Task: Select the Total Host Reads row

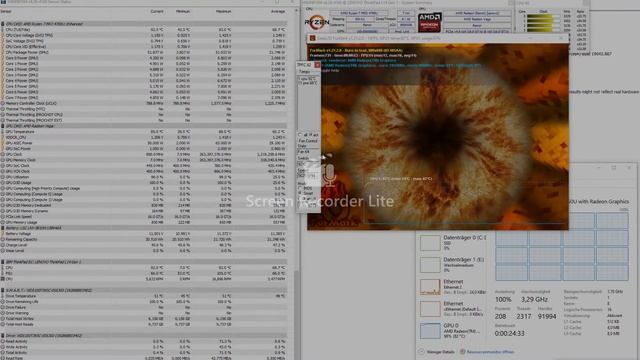Action: pos(144,324)
